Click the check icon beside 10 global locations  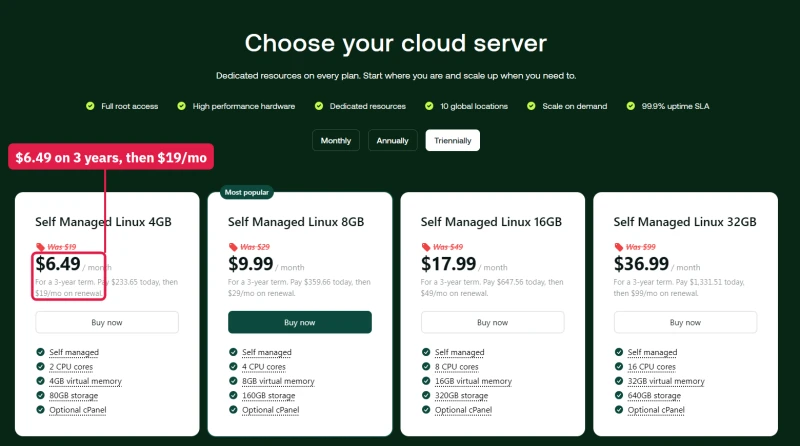click(429, 106)
